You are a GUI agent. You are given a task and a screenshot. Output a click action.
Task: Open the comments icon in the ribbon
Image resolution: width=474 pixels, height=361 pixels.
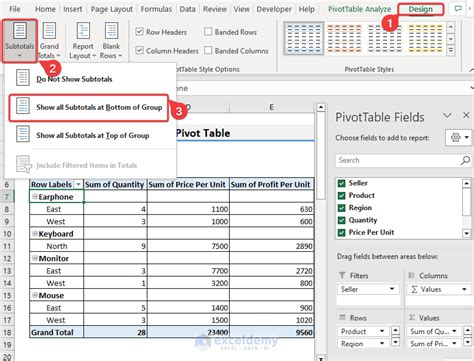coord(458,9)
